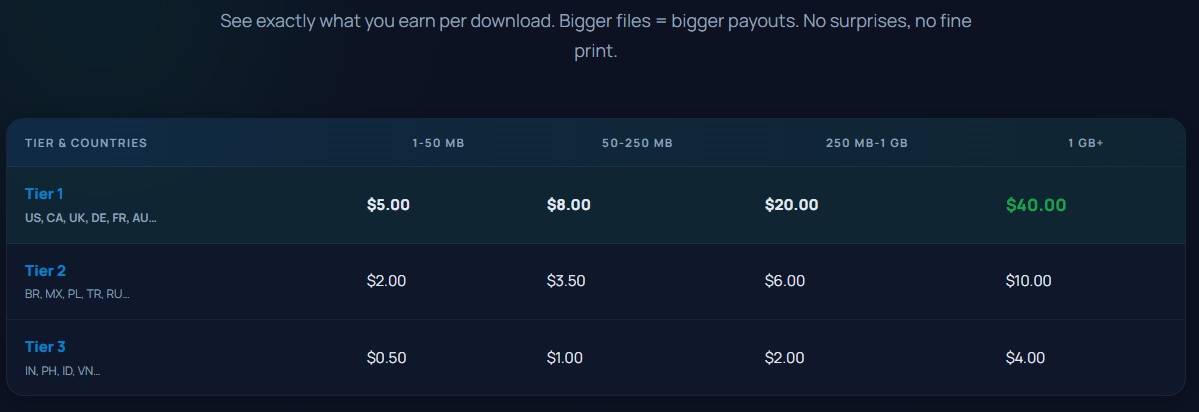This screenshot has width=1199, height=412.
Task: Click the Tier 1 $8.00 payout
Action: 568,205
